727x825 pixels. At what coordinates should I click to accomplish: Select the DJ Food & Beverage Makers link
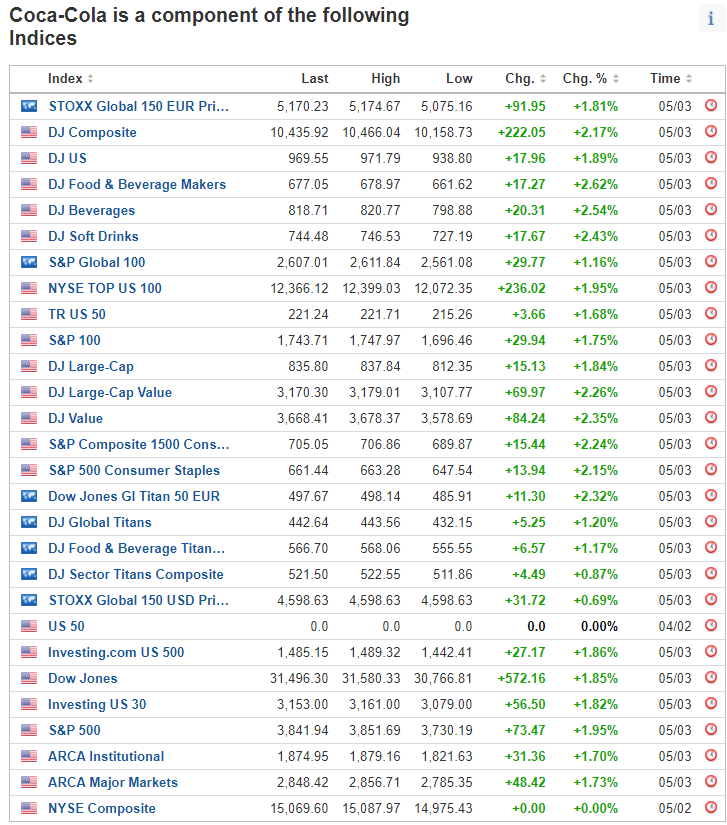coord(137,184)
